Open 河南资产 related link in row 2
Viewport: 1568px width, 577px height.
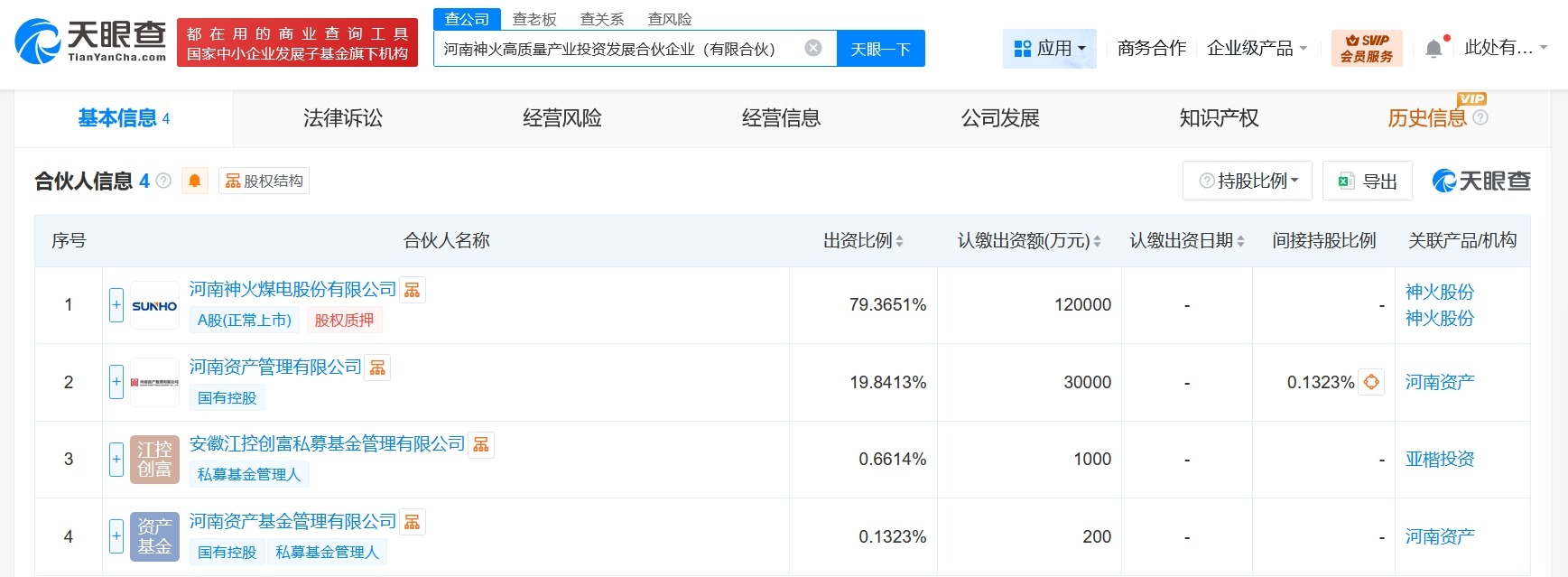1440,382
